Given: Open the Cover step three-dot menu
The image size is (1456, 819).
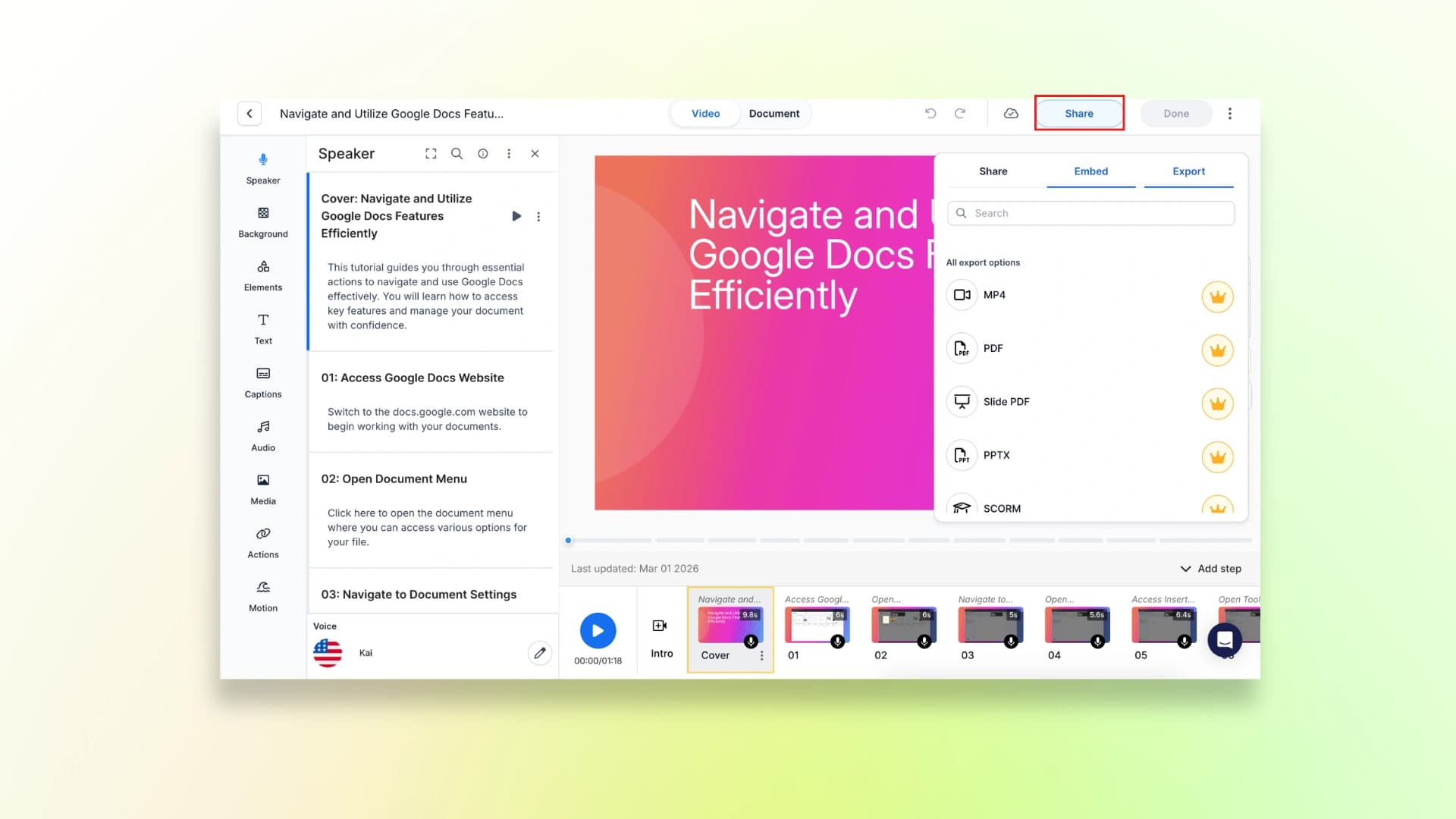Looking at the screenshot, I should 761,656.
